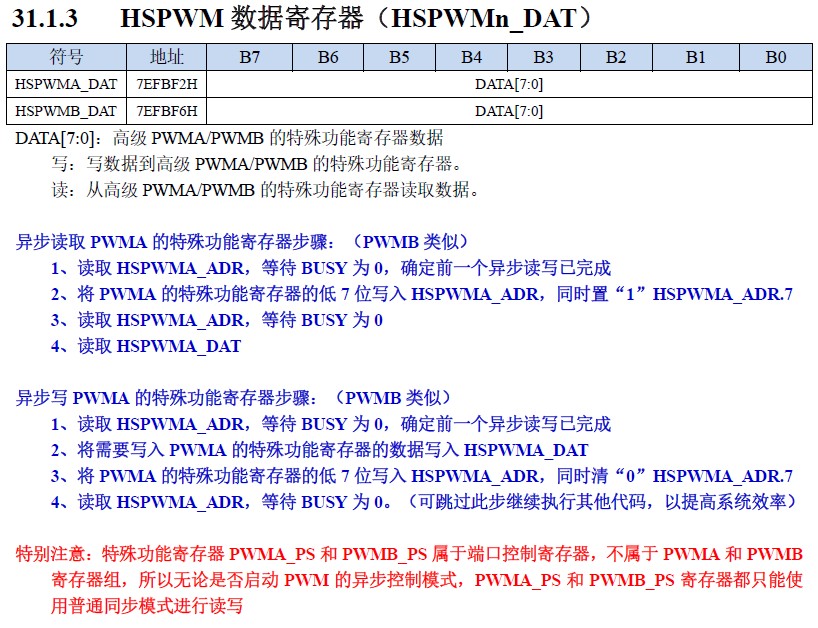
Task: Click the section heading 31.1.3 HSPWM 数据寄存器
Action: pyautogui.click(x=303, y=18)
